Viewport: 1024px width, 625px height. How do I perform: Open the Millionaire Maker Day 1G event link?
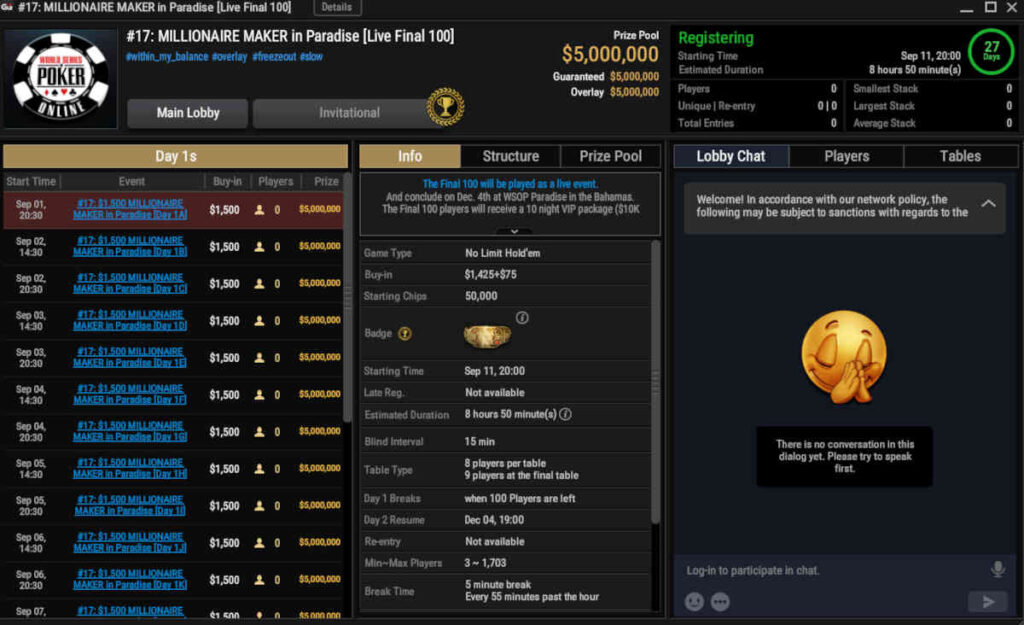[130, 431]
